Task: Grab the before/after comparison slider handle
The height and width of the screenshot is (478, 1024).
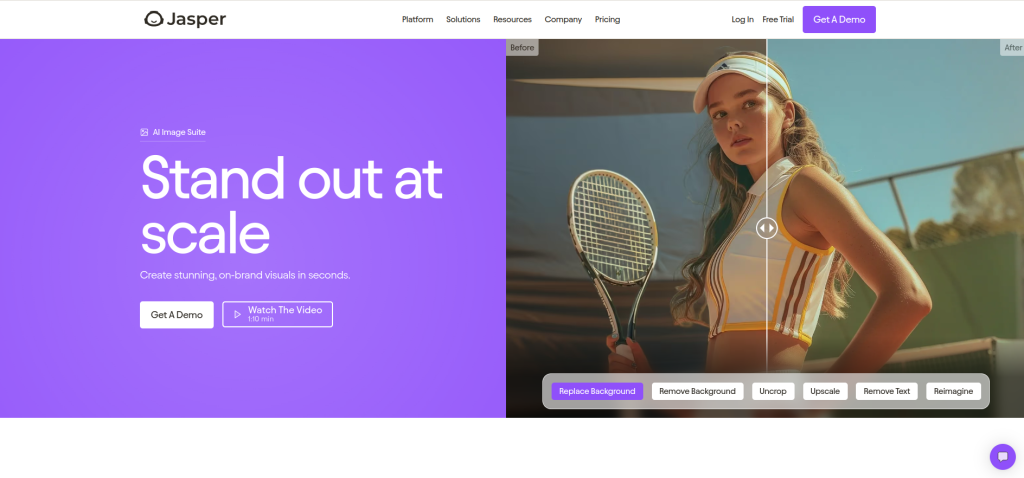Action: click(767, 228)
